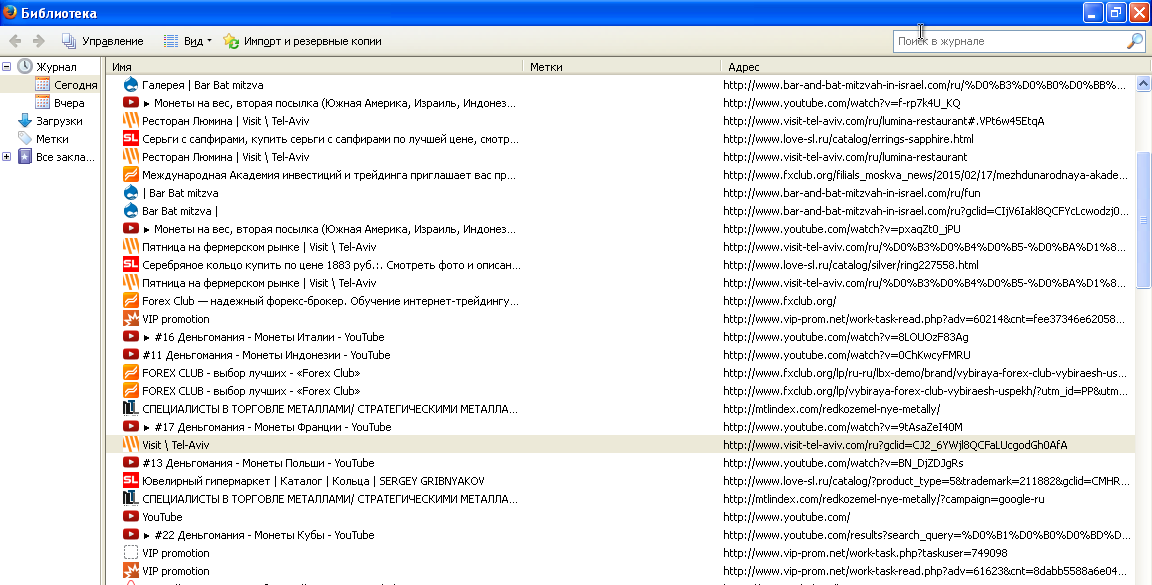Click VIP promotion icon for adv=60214 row
The width and height of the screenshot is (1152, 585).
[x=131, y=319]
